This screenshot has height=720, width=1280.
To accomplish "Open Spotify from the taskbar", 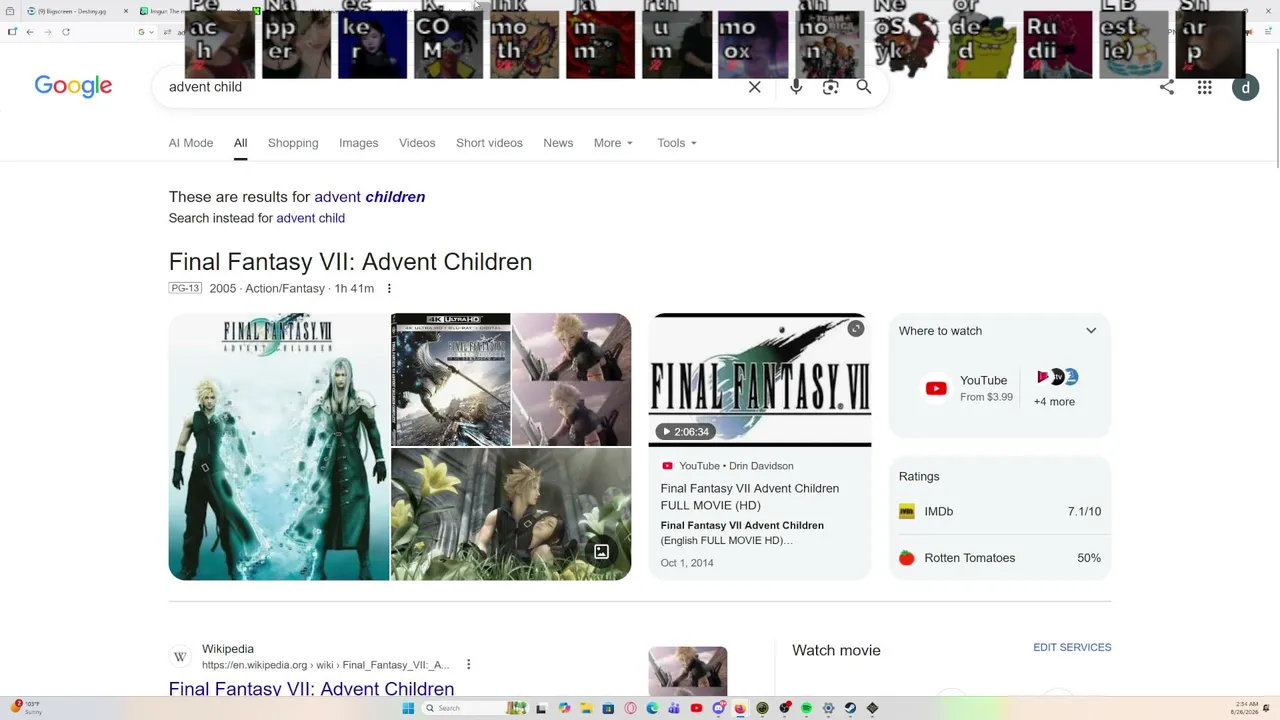I will pos(806,708).
